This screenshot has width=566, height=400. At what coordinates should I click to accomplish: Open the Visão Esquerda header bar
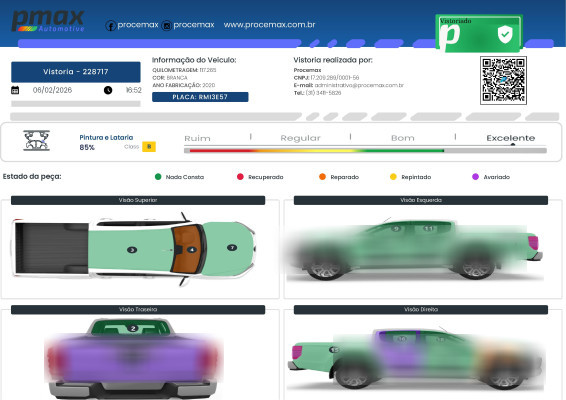coord(421,200)
